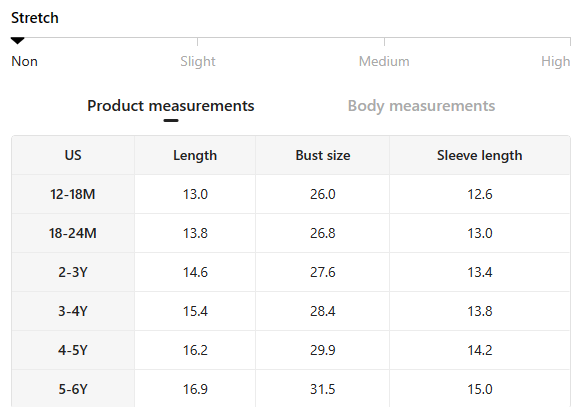Select the High stretch label
This screenshot has width=574, height=407.
click(556, 61)
